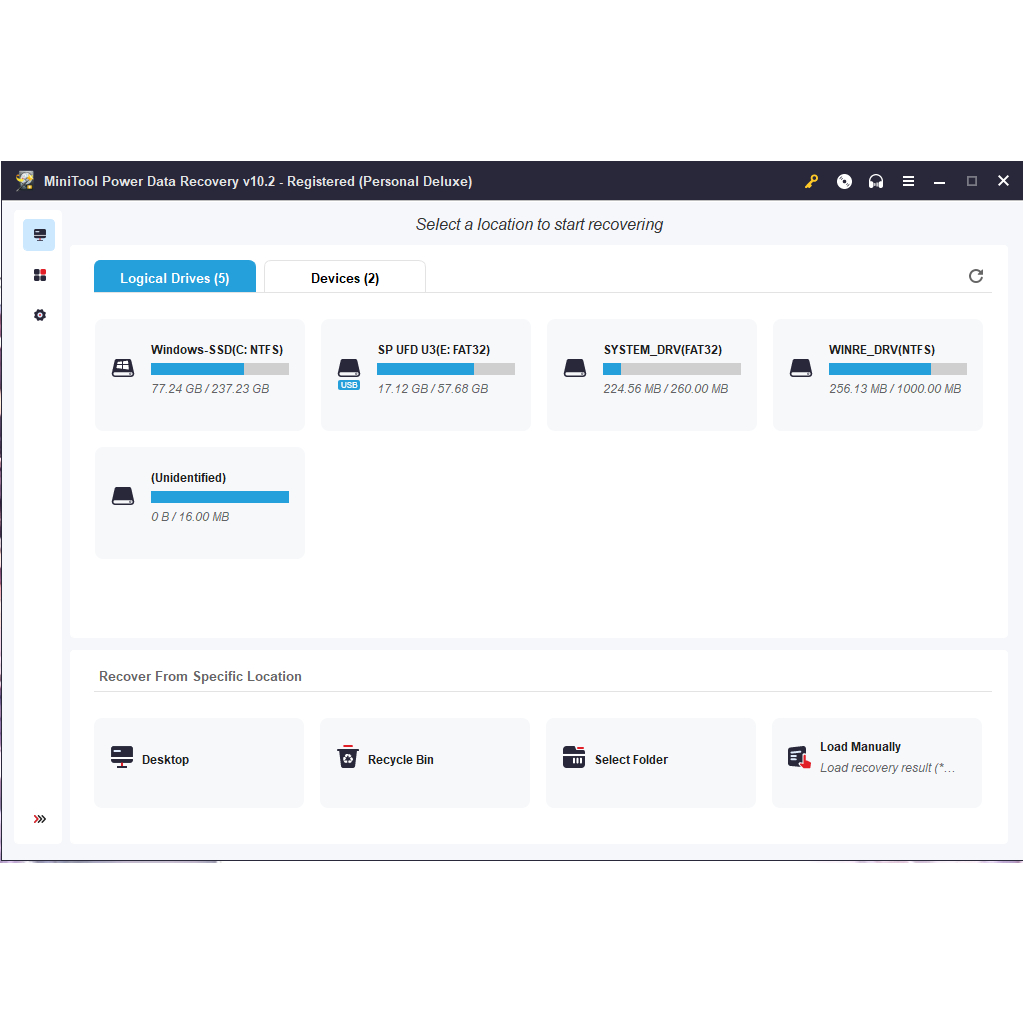Click the Windows-SSD drive icon
The image size is (1023, 1023).
123,368
